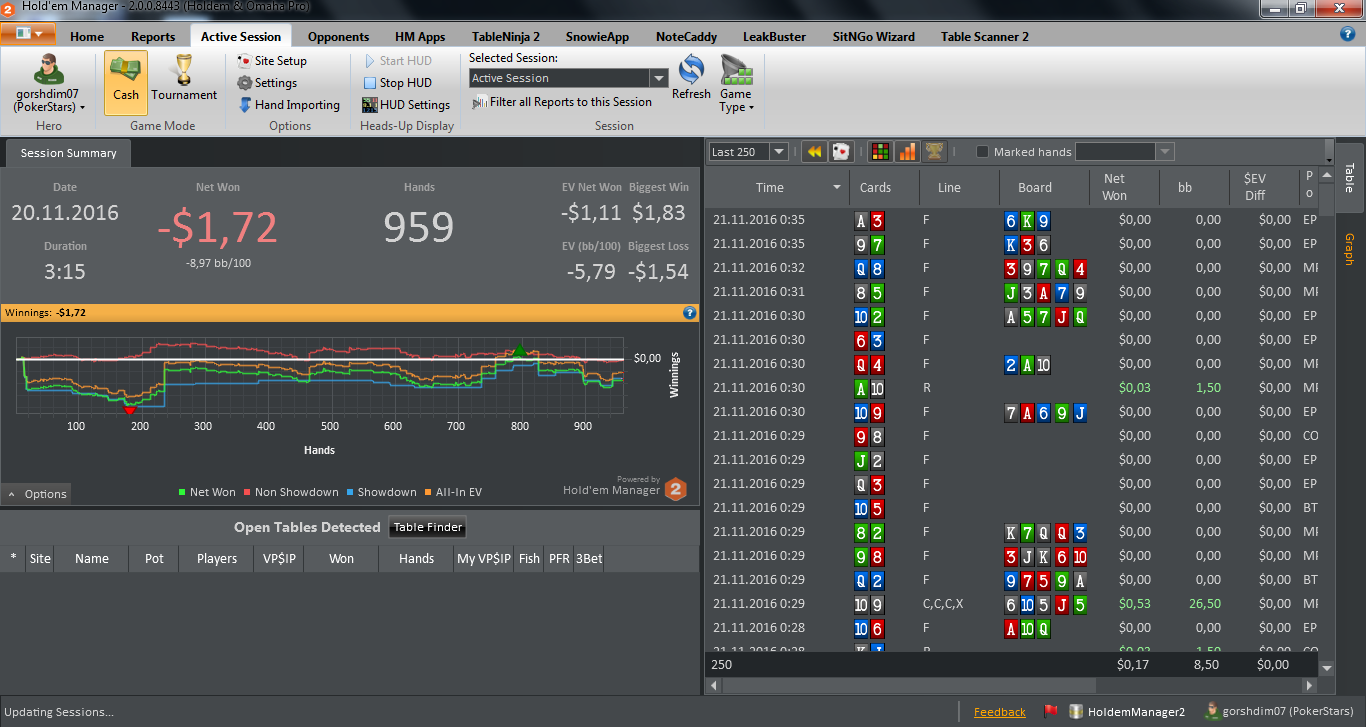Click scroll down arrow of hands table

click(1327, 667)
